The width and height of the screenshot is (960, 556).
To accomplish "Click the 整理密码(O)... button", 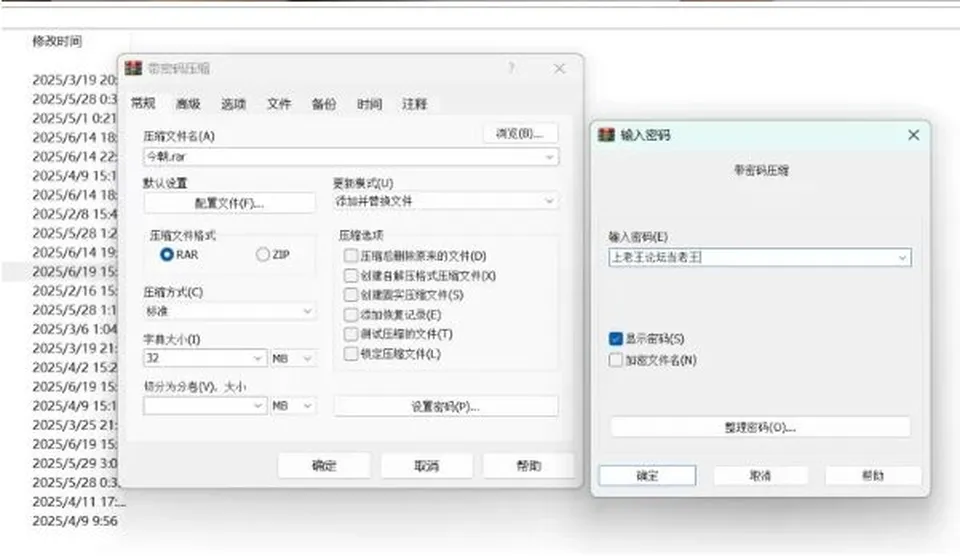I will tap(760, 427).
